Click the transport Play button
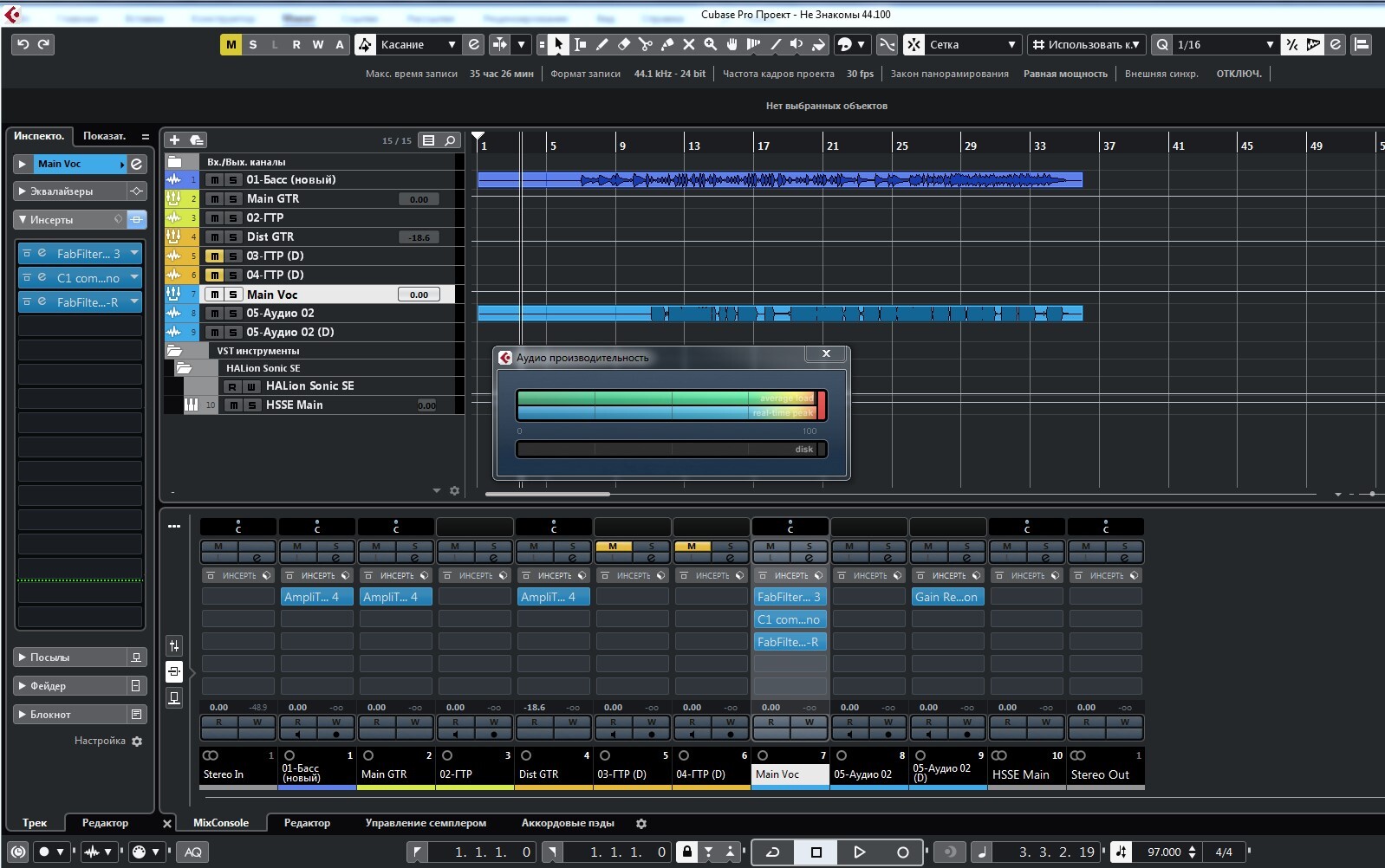 coord(859,852)
